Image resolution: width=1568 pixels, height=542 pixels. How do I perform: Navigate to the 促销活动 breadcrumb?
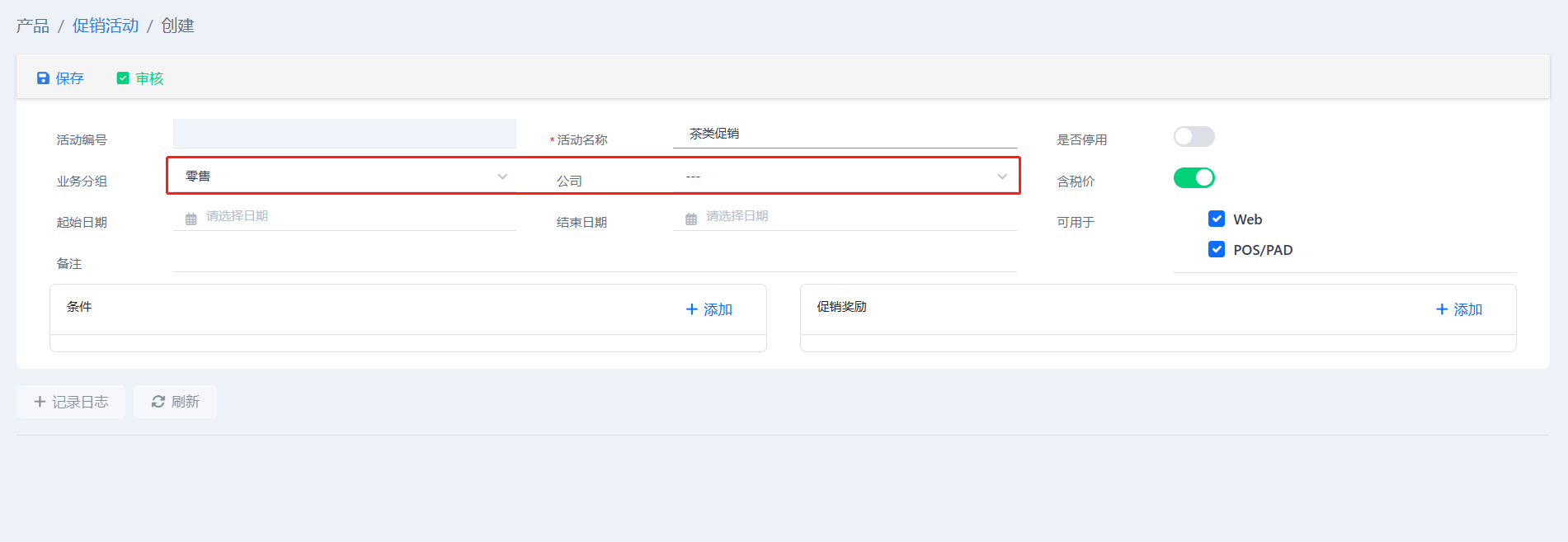coord(106,26)
